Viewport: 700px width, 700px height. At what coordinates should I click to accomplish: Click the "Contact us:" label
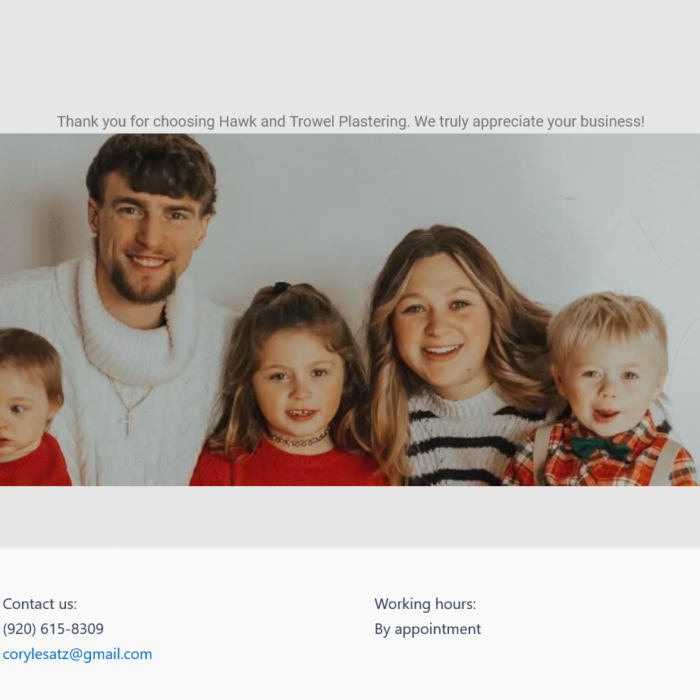pyautogui.click(x=40, y=604)
